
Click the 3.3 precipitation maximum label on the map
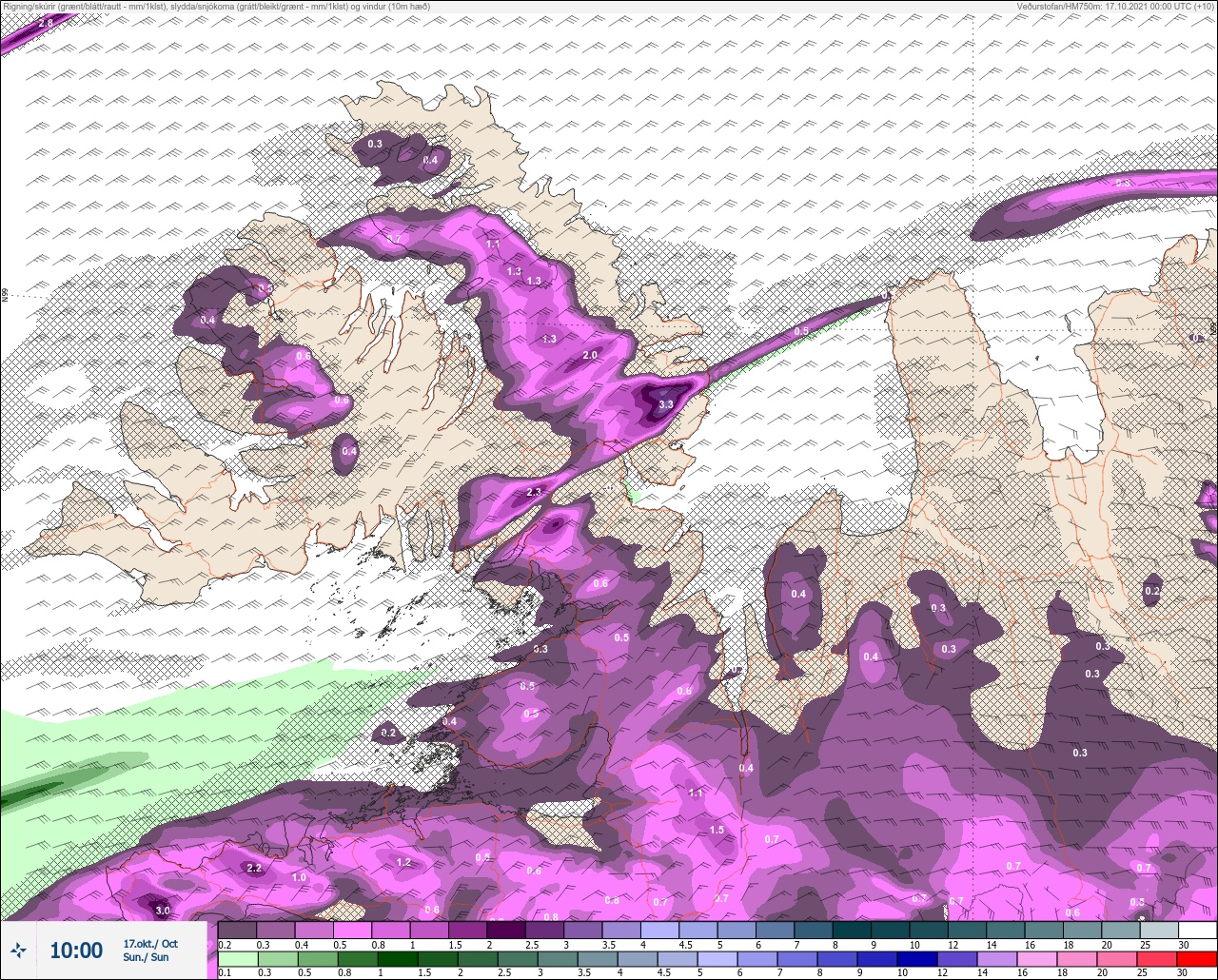coord(666,404)
